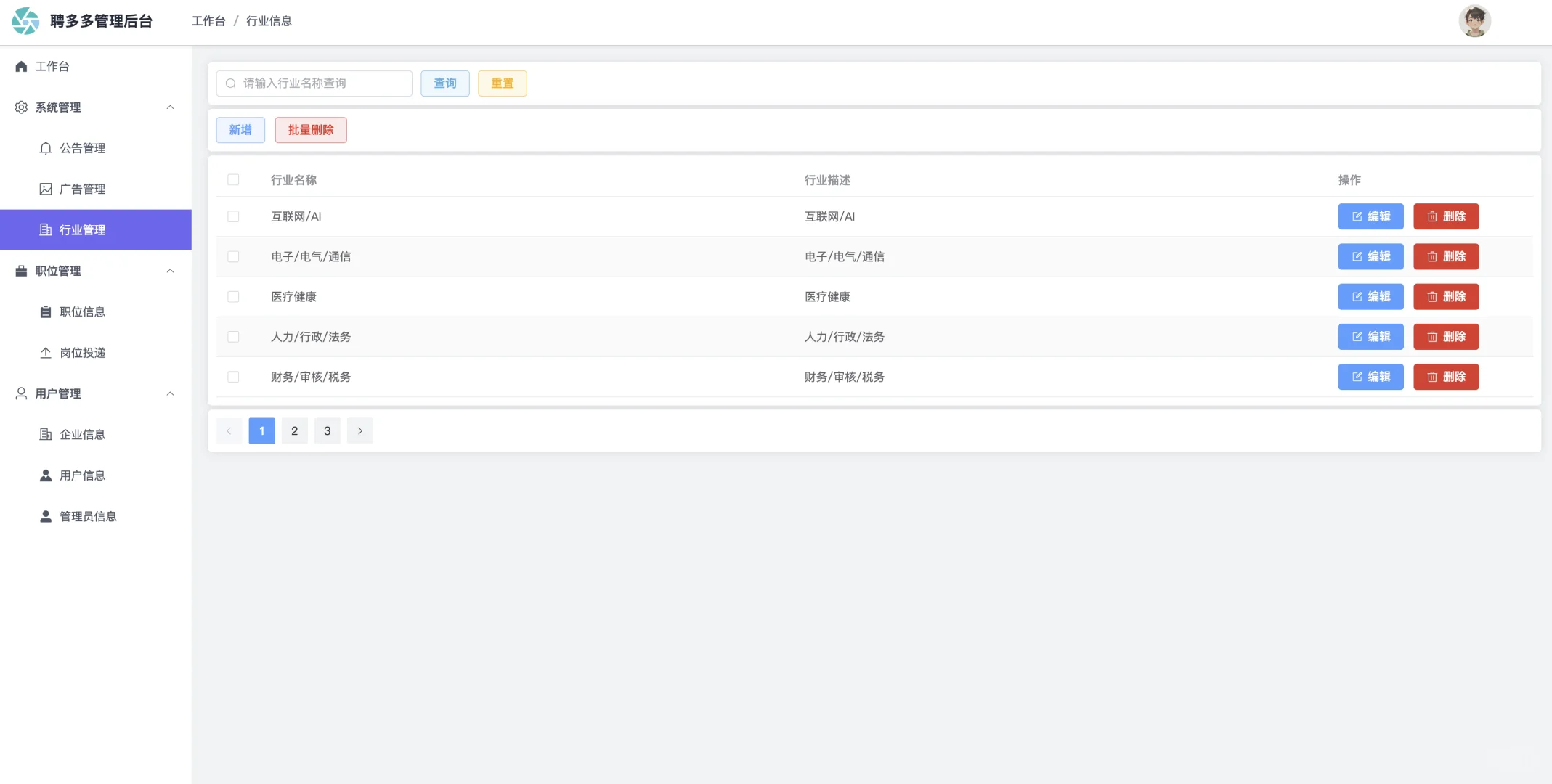Click the home icon beside 工作台
1552x784 pixels.
point(21,67)
